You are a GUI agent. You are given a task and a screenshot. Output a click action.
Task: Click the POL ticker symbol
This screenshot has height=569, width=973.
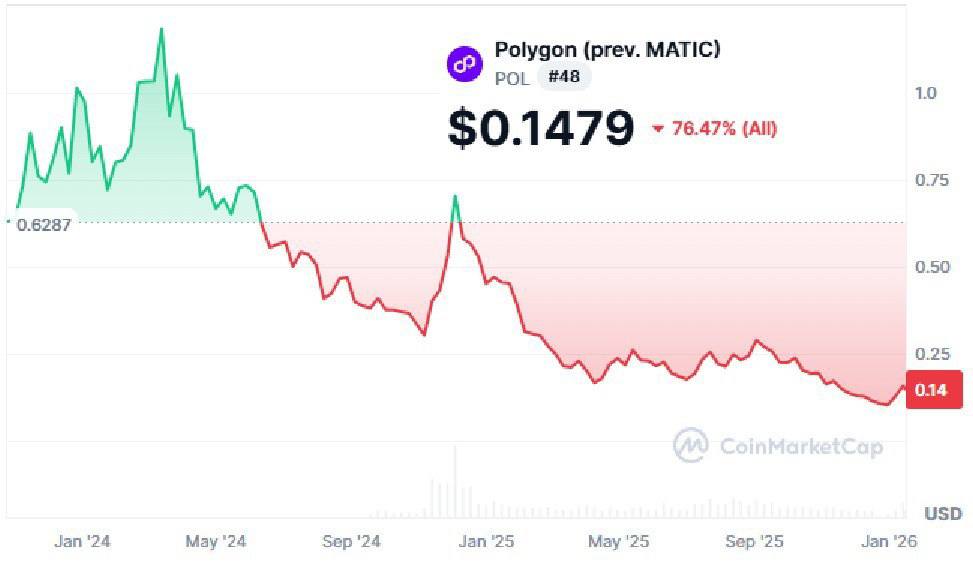pos(512,77)
